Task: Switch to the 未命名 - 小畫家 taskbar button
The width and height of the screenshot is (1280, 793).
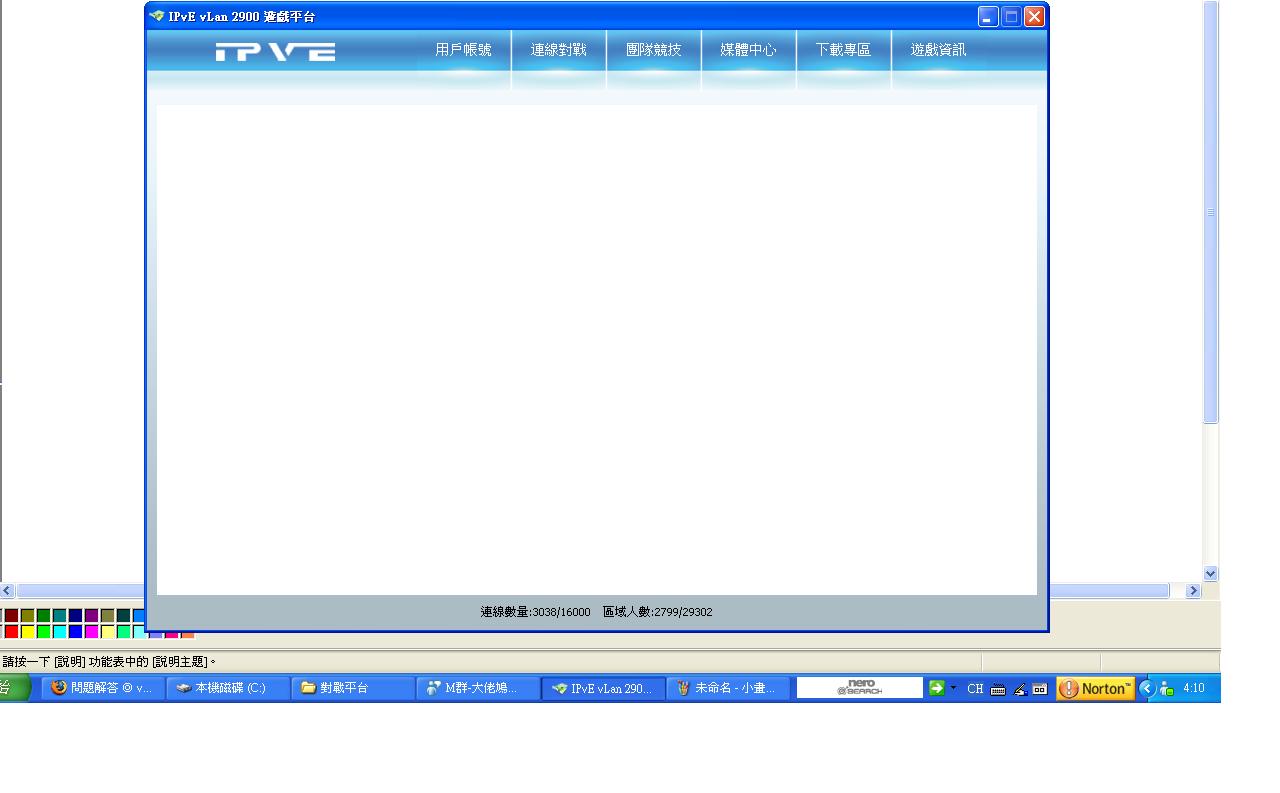Action: tap(728, 688)
